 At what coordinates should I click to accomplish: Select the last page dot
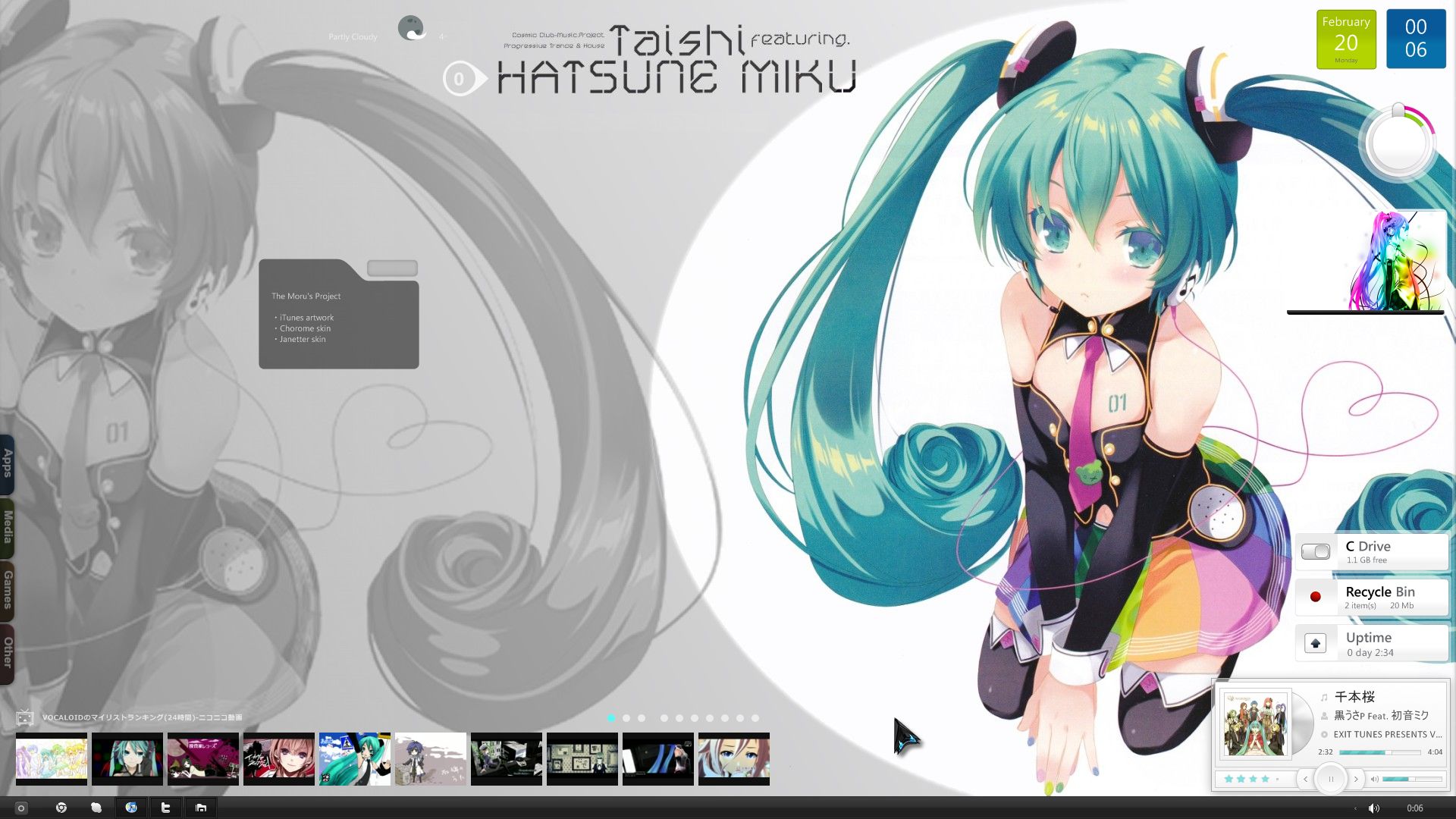[755, 717]
